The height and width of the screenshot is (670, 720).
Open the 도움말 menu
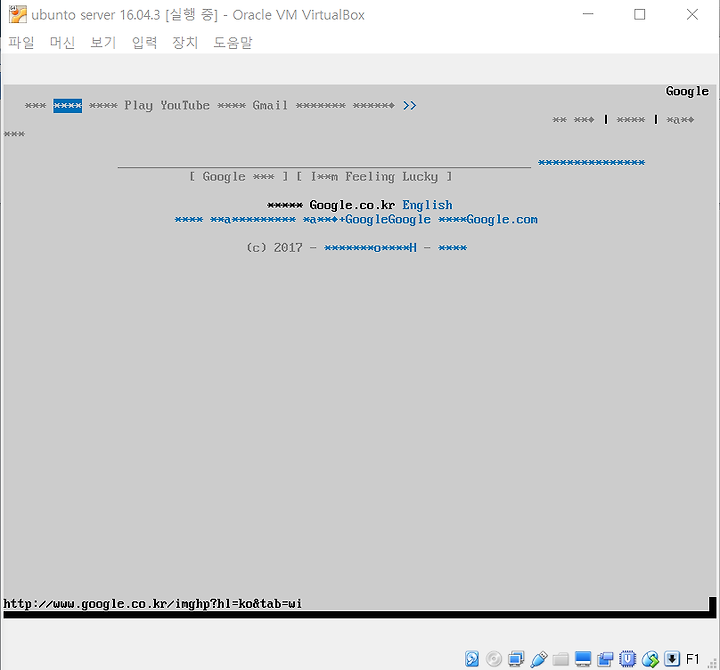coord(233,43)
